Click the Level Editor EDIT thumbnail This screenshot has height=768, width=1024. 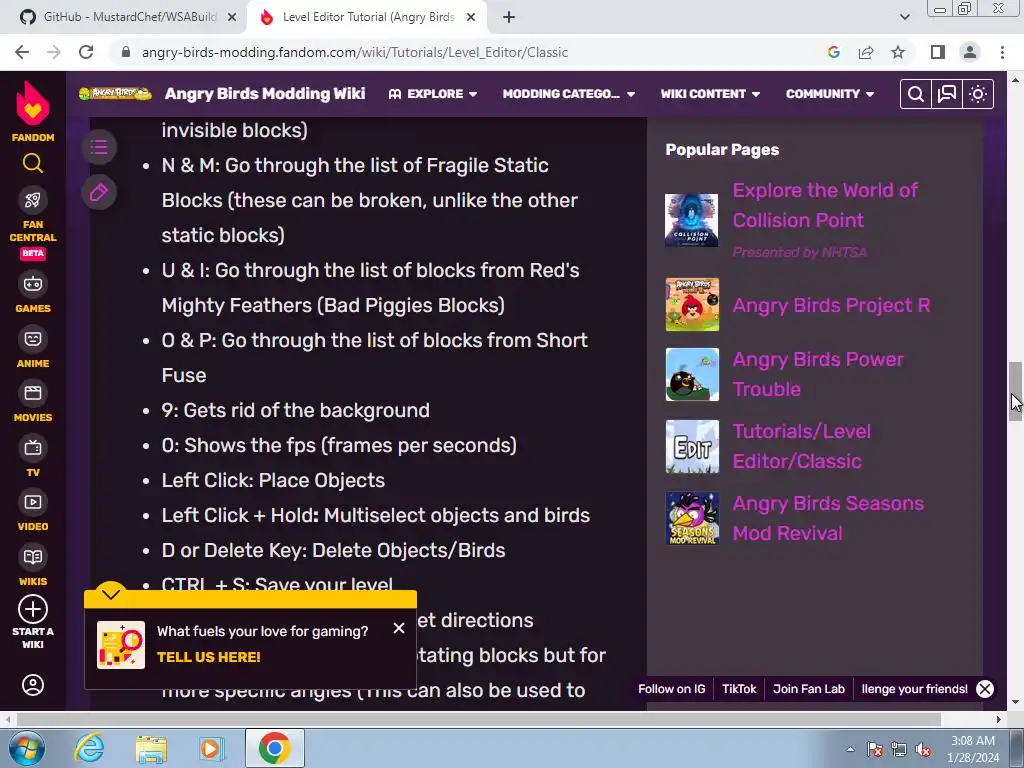pyautogui.click(x=692, y=447)
